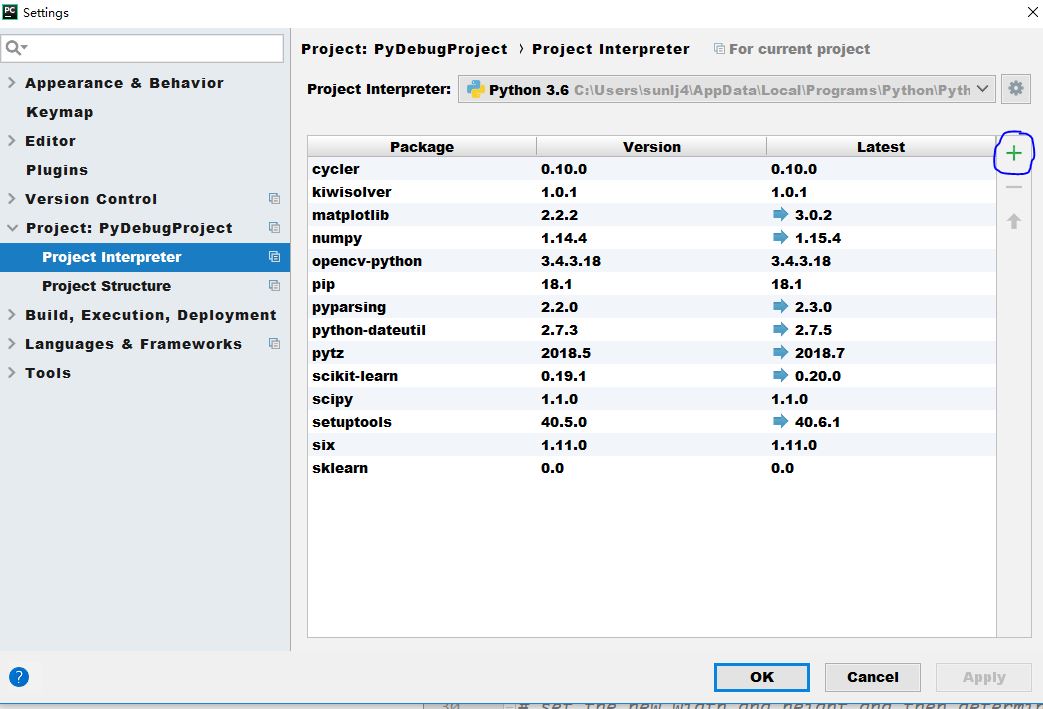The height and width of the screenshot is (709, 1043).
Task: Select the setuptools package name
Action: [x=352, y=422]
